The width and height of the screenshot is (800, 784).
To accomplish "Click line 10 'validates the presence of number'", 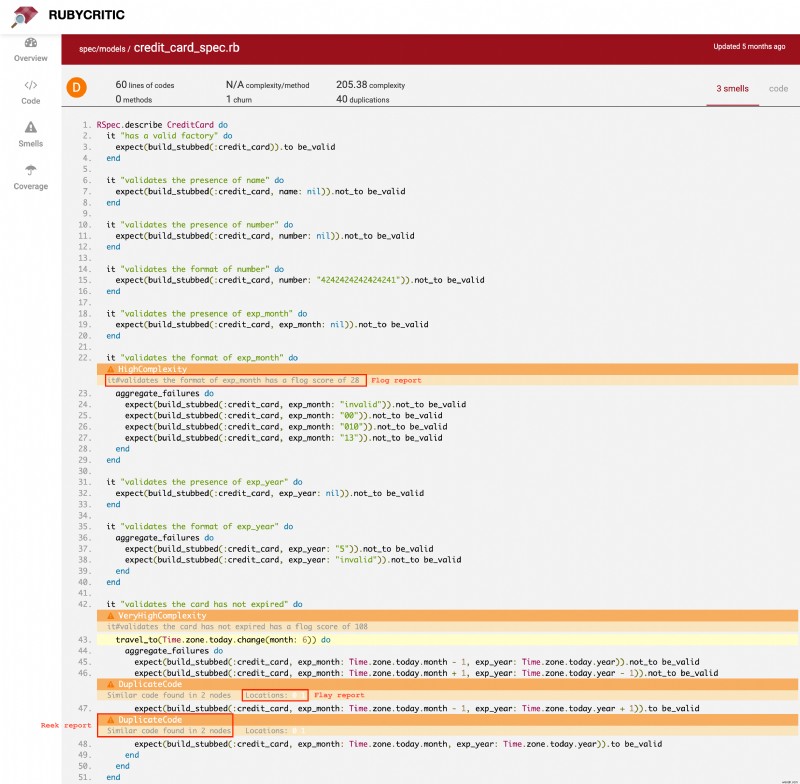I will point(199,224).
